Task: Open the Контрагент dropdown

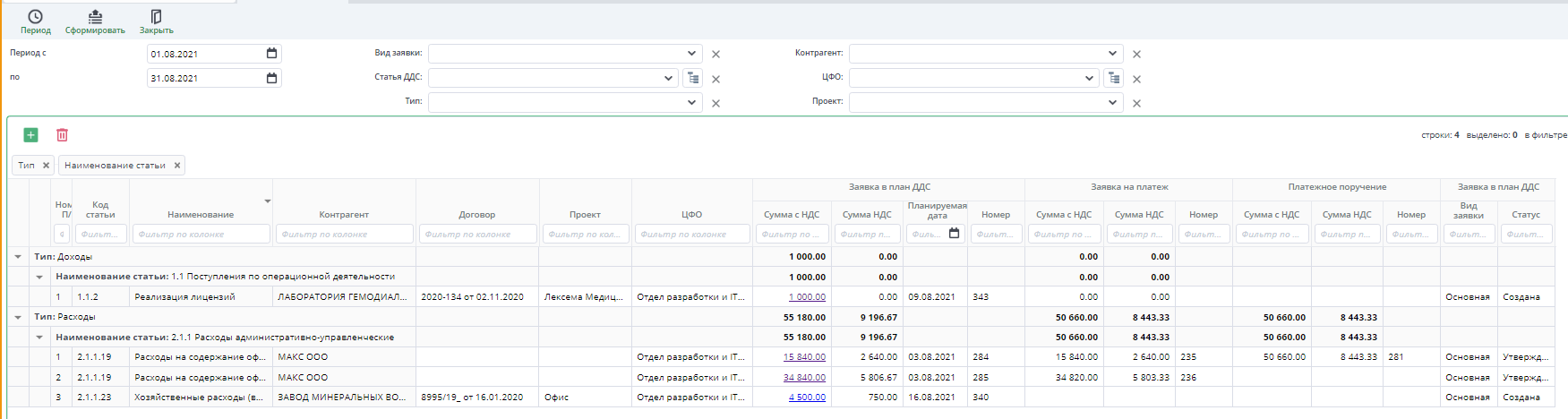Action: 1112,54
